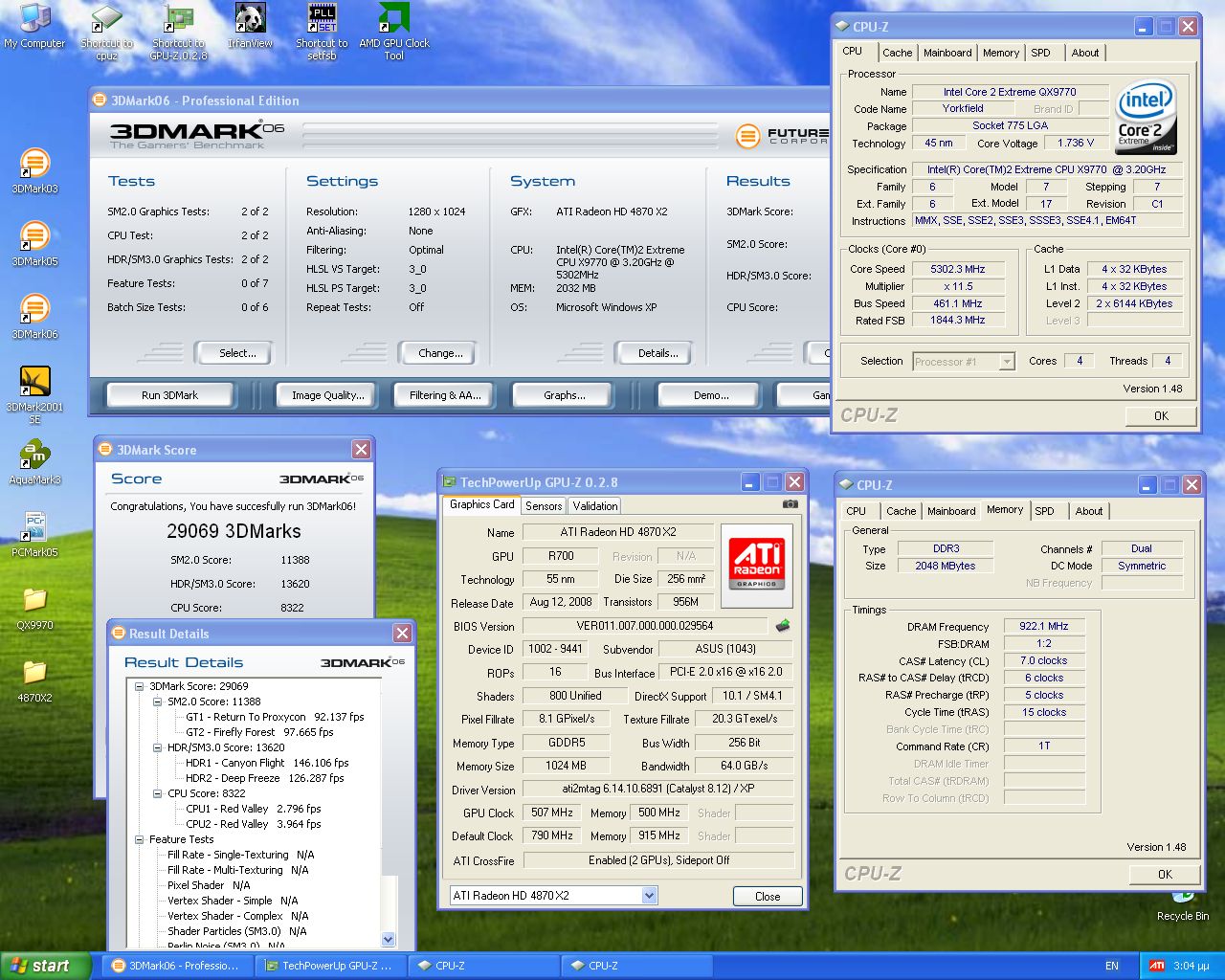Viewport: 1225px width, 980px height.
Task: Switch to 3DMark06 Professional taskbar button
Action: click(177, 966)
